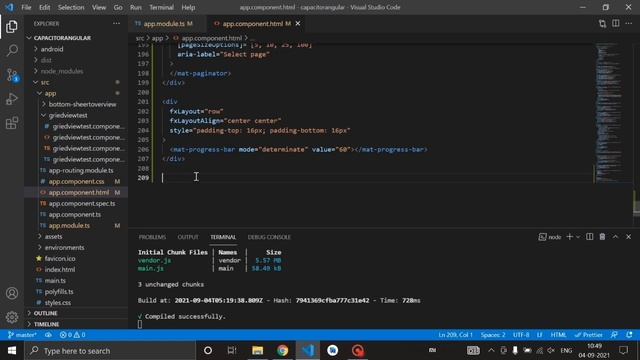
Task: Open errors and warnings count in status bar
Action: click(x=73, y=335)
